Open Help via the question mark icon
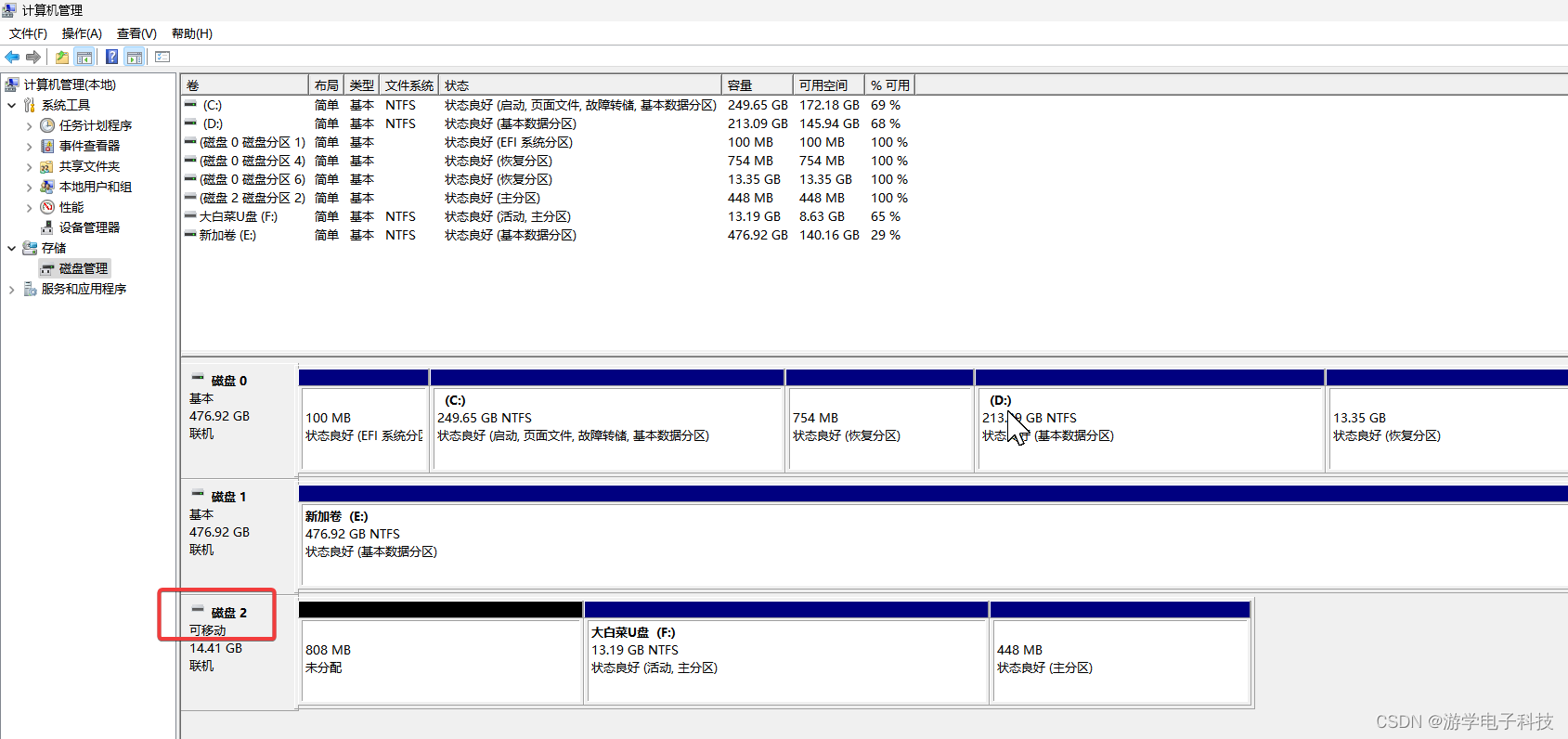 [x=112, y=57]
